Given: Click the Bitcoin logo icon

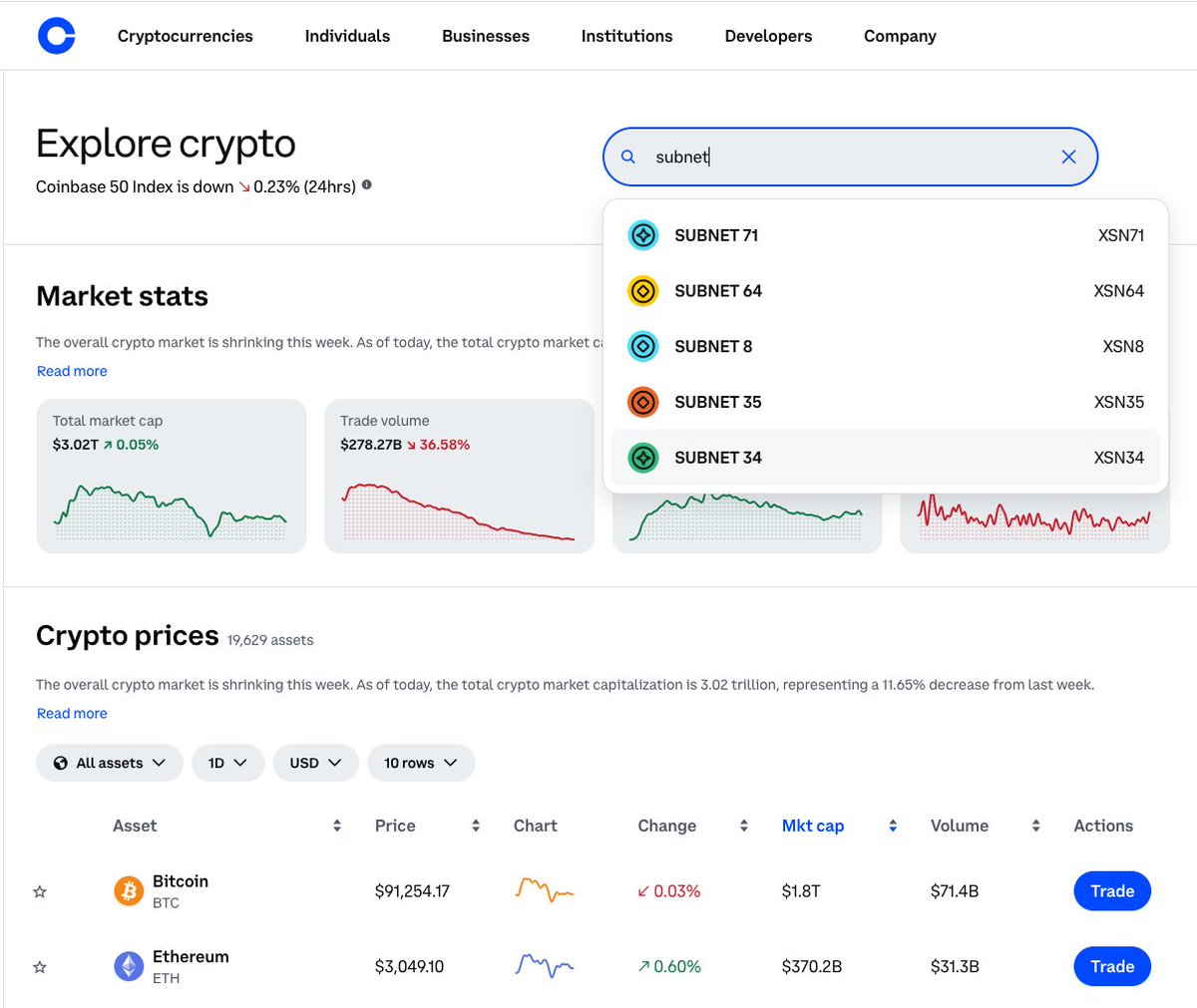Looking at the screenshot, I should (129, 891).
